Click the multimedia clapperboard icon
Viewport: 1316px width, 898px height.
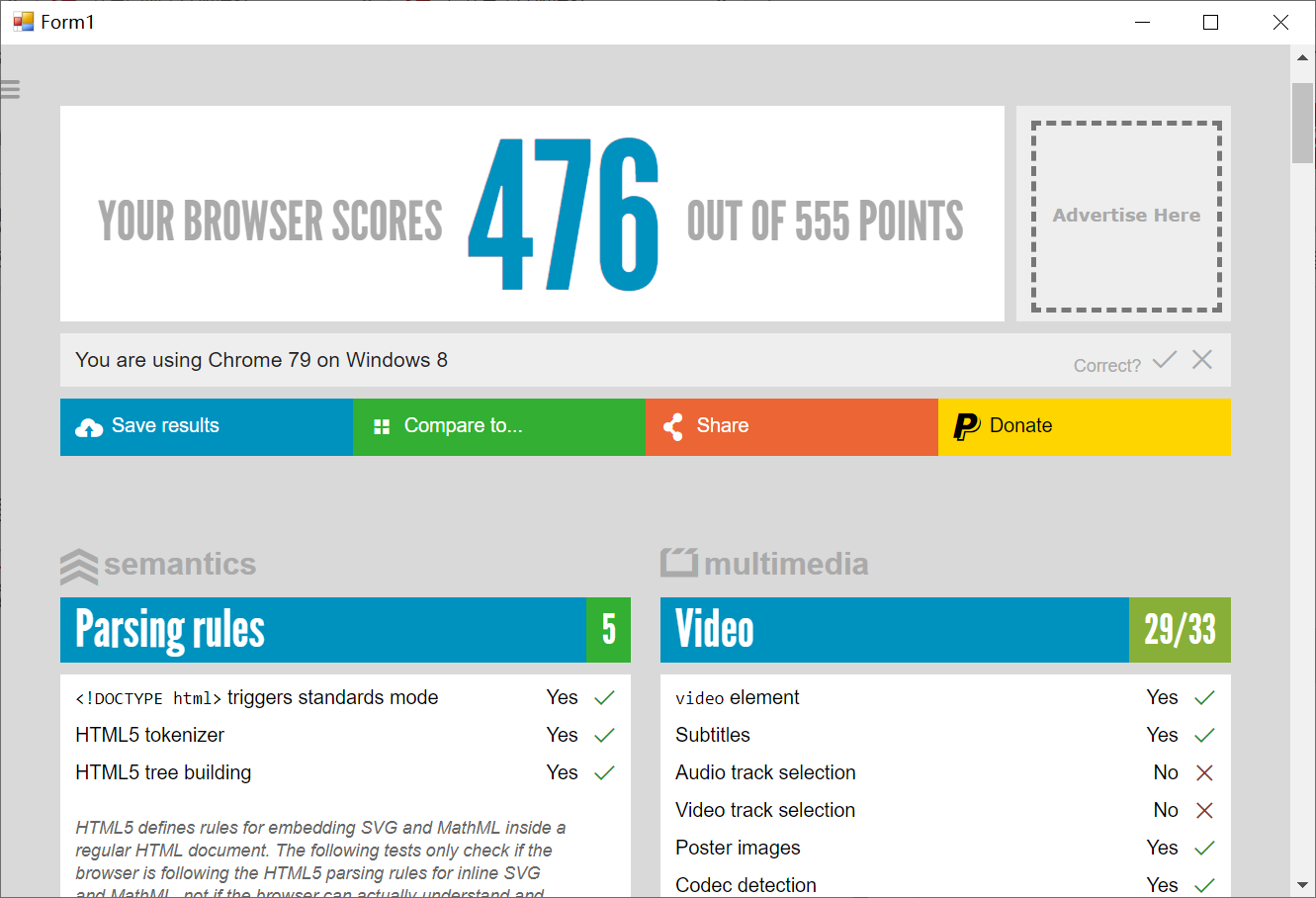(679, 563)
